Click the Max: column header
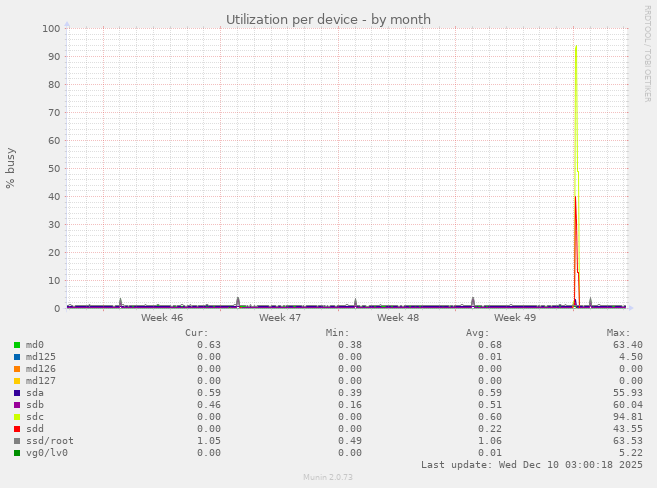The image size is (657, 488). (x=618, y=333)
